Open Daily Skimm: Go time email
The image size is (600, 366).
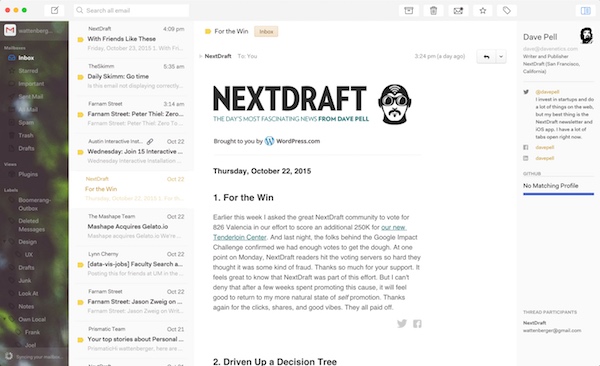coord(131,77)
